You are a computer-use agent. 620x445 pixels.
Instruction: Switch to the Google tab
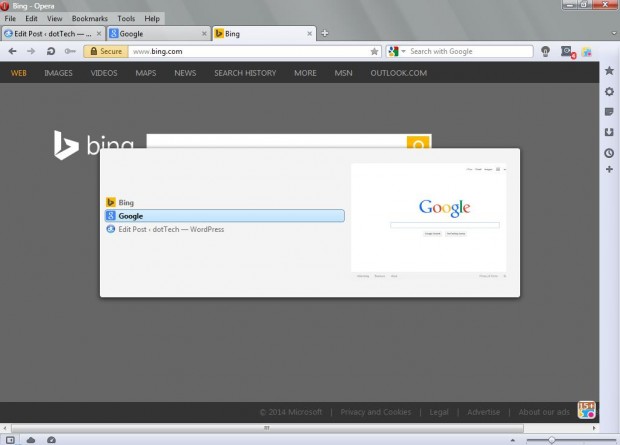(158, 34)
